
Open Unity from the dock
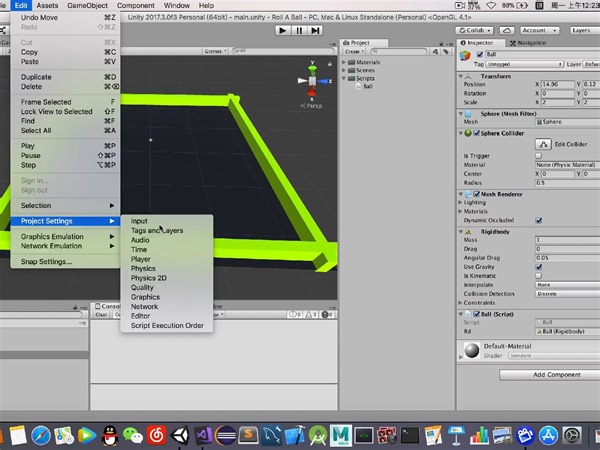(x=180, y=435)
